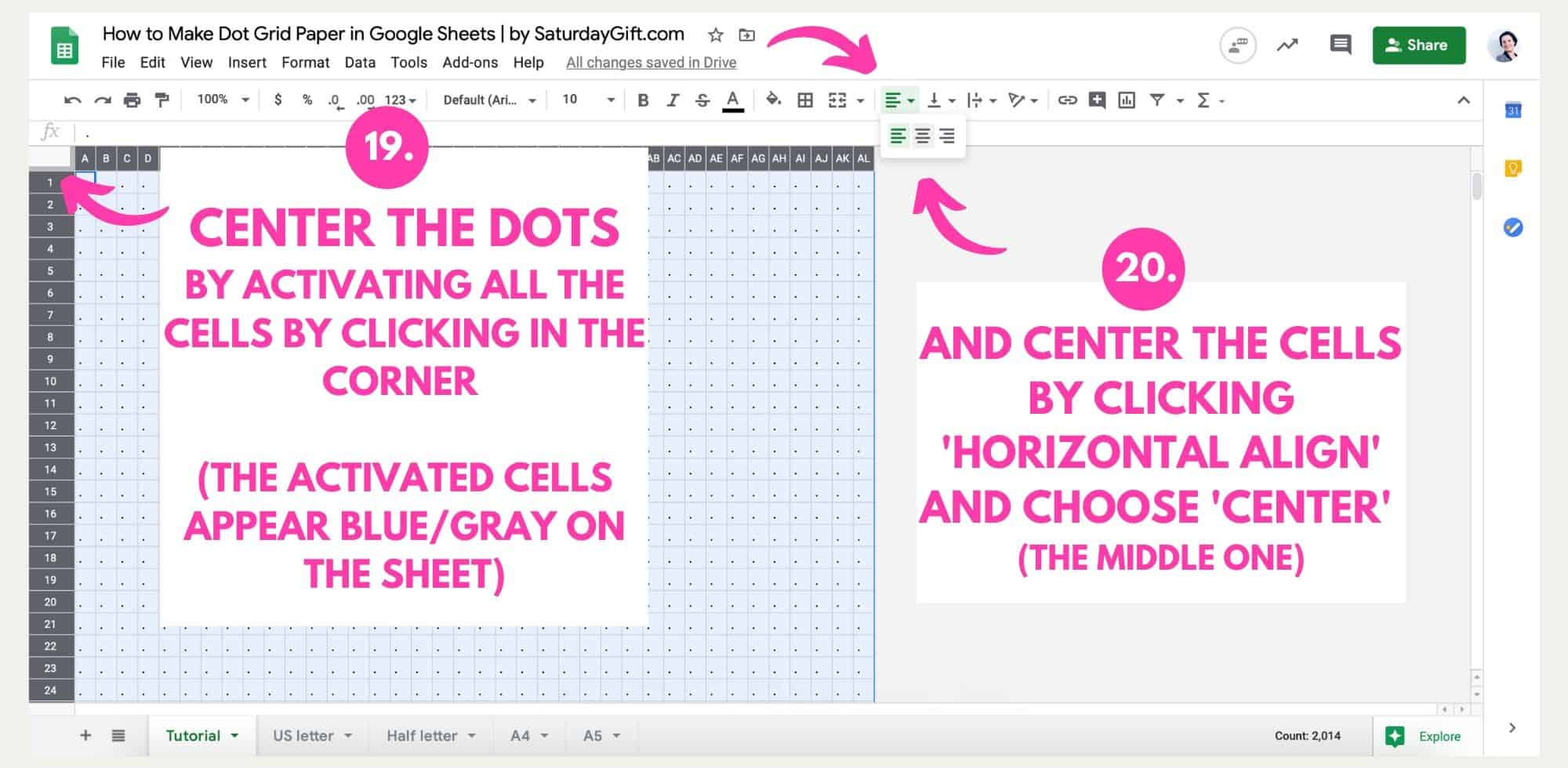Open the Format menu
Screen dimensions: 1568x768
pos(306,63)
